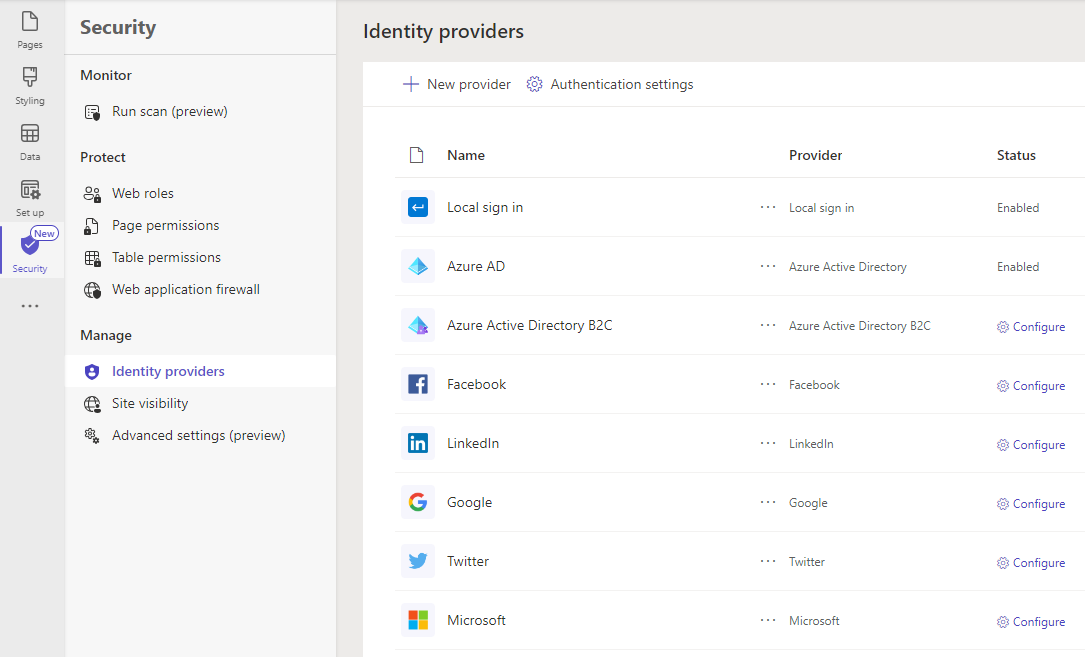Click the Facebook provider icon
Viewport: 1085px width, 657px height.
click(x=417, y=384)
